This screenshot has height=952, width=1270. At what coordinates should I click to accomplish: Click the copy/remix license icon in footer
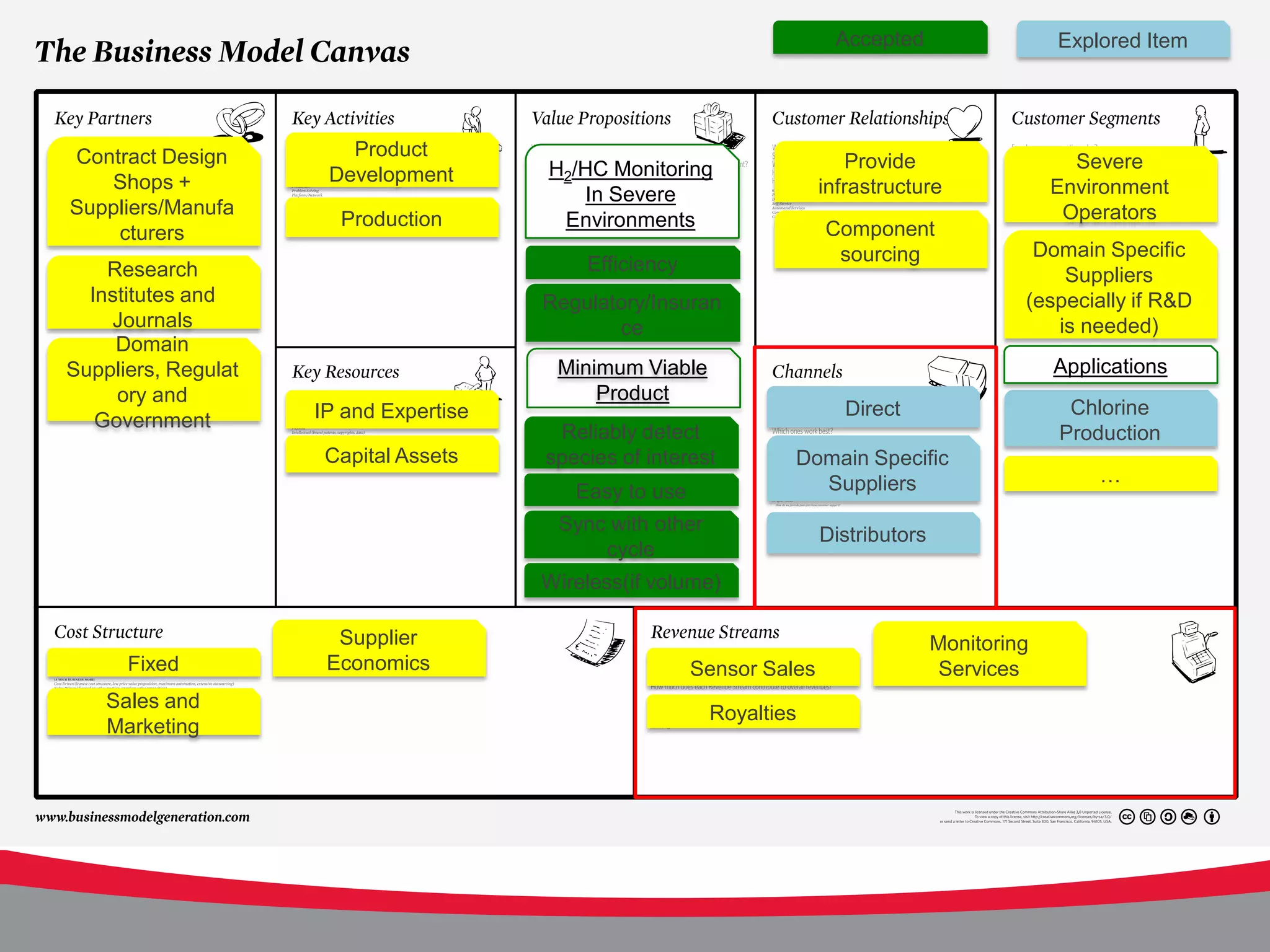tap(1148, 817)
